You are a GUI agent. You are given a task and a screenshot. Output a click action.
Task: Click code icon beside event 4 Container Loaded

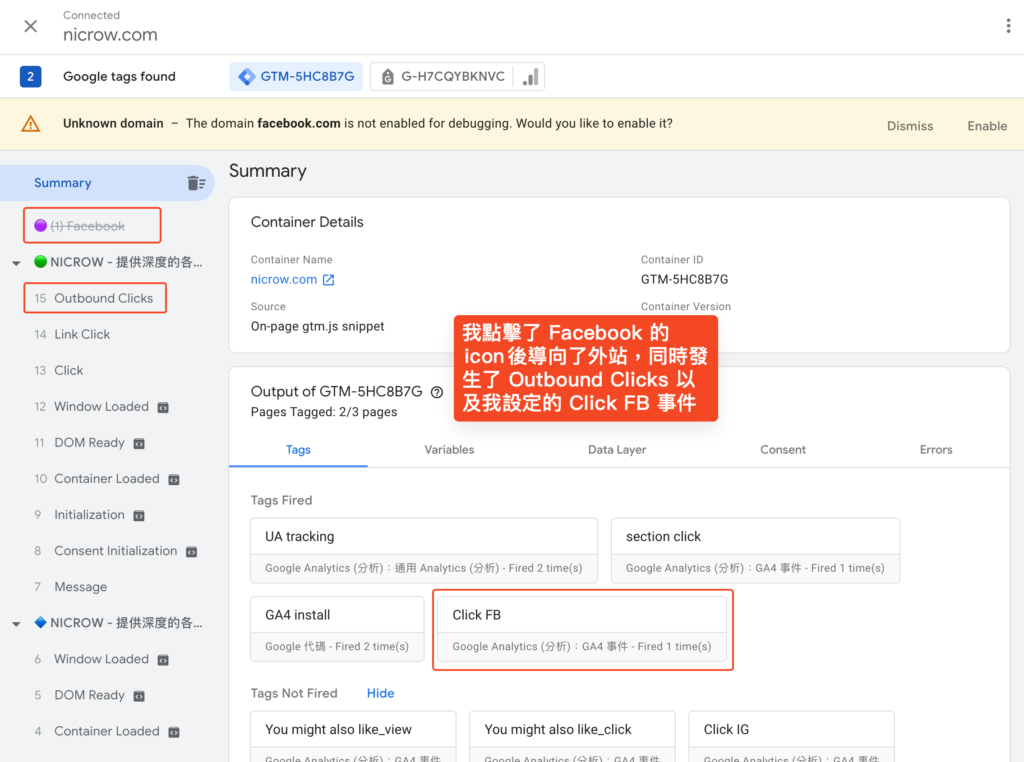coord(174,733)
